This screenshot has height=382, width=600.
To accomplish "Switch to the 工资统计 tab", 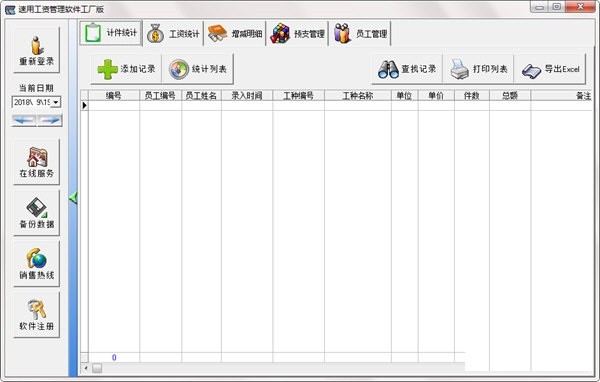I will click(173, 34).
